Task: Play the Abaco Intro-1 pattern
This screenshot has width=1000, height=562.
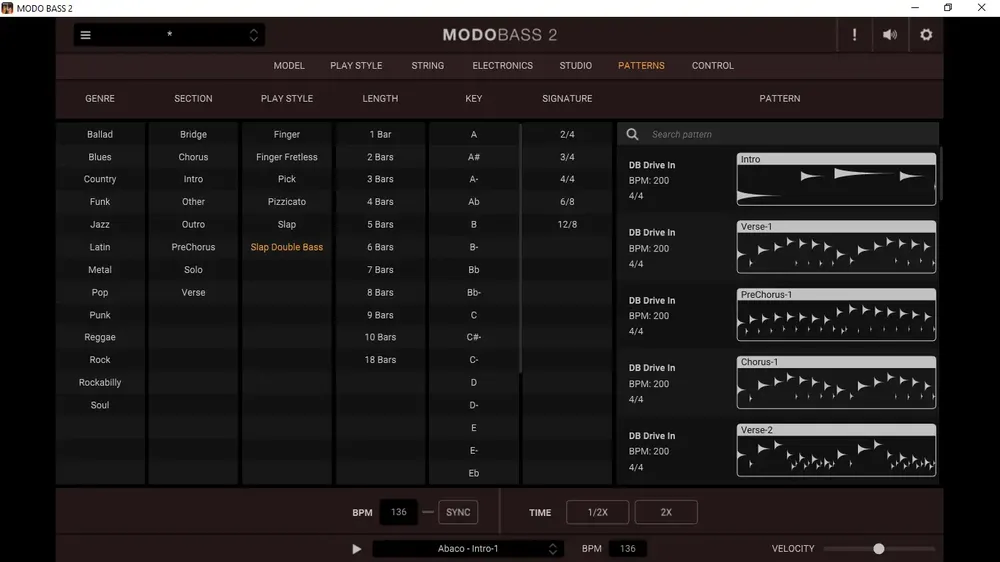Action: click(357, 549)
